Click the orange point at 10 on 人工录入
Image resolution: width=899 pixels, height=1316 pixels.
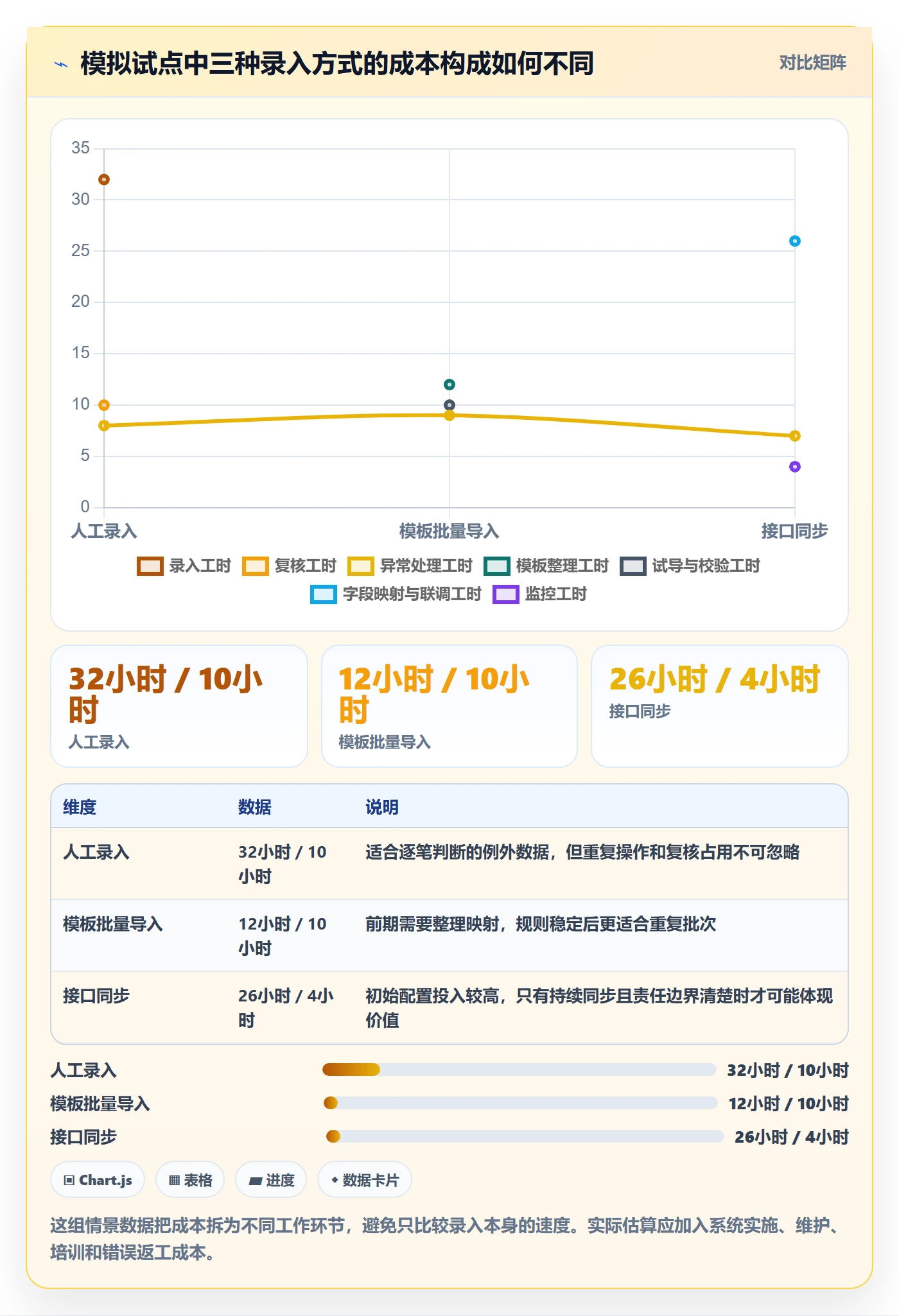(104, 405)
